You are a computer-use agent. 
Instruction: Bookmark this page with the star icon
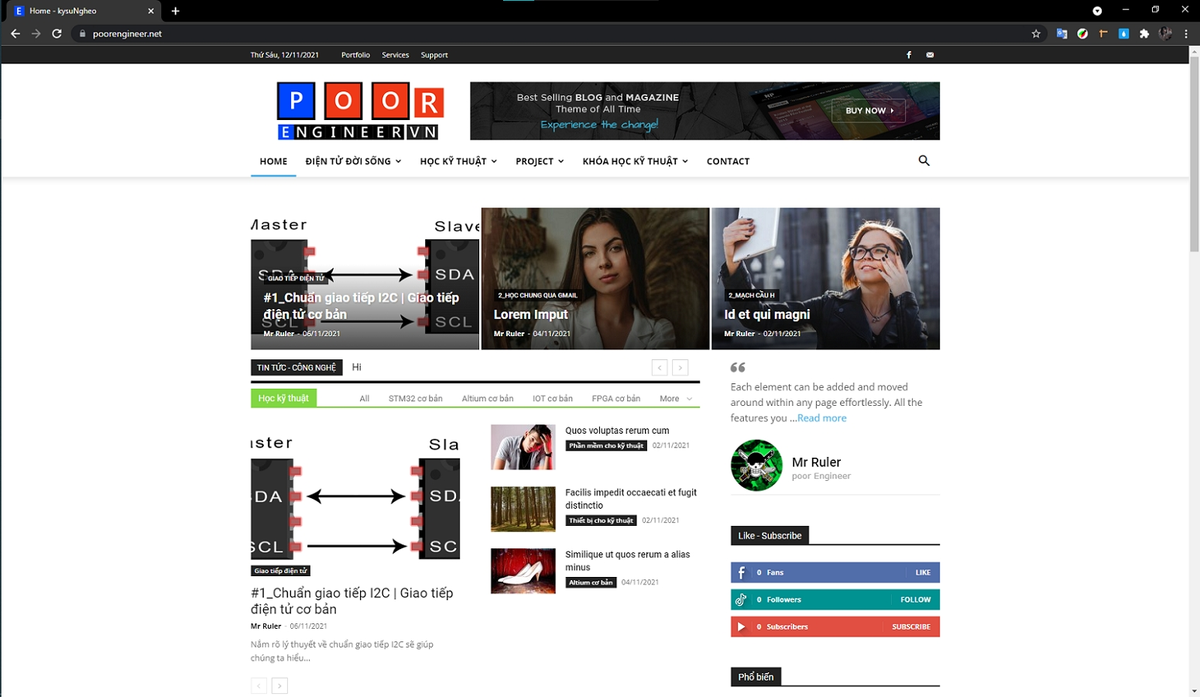pos(1036,33)
